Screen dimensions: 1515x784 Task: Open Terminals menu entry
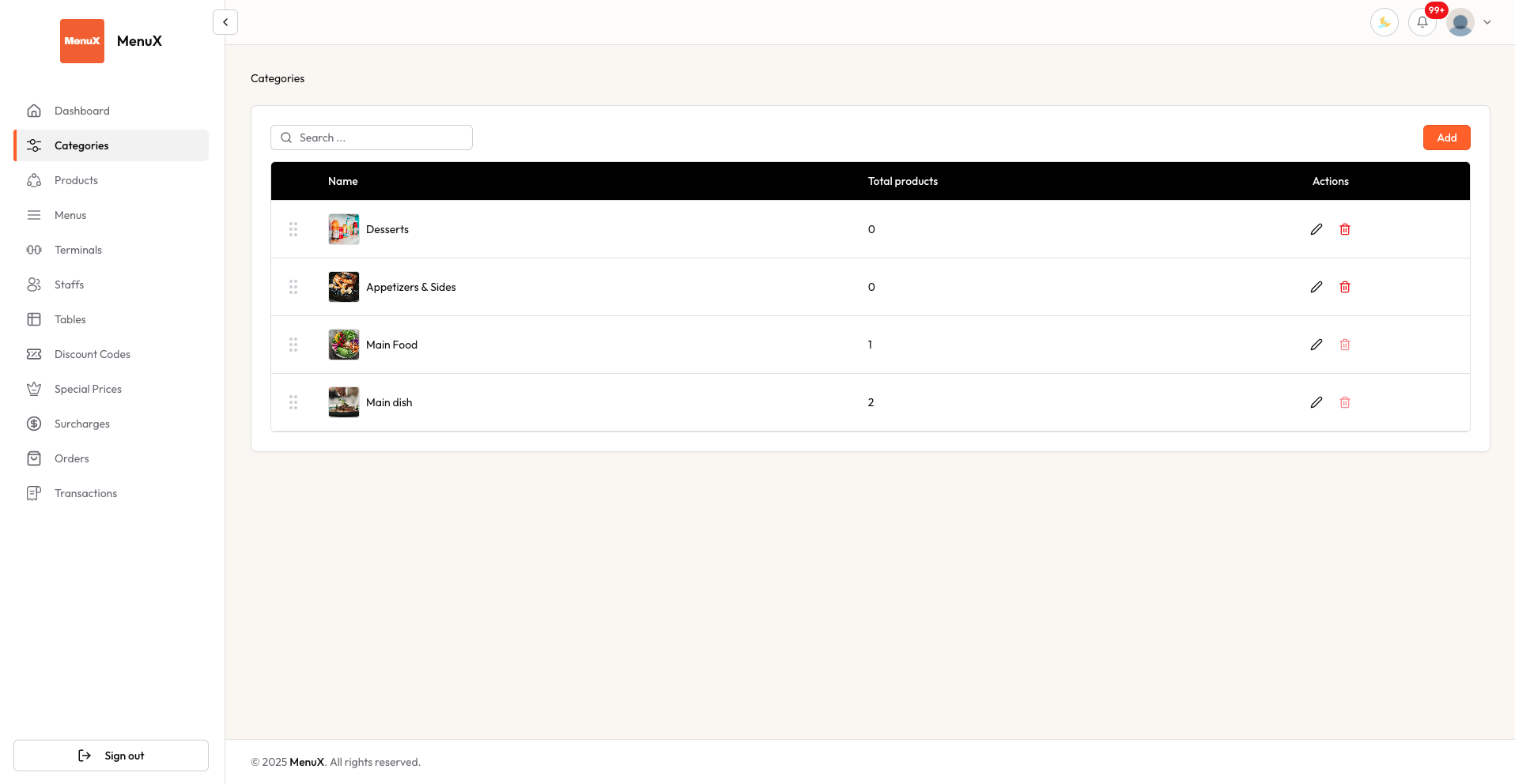pyautogui.click(x=111, y=250)
